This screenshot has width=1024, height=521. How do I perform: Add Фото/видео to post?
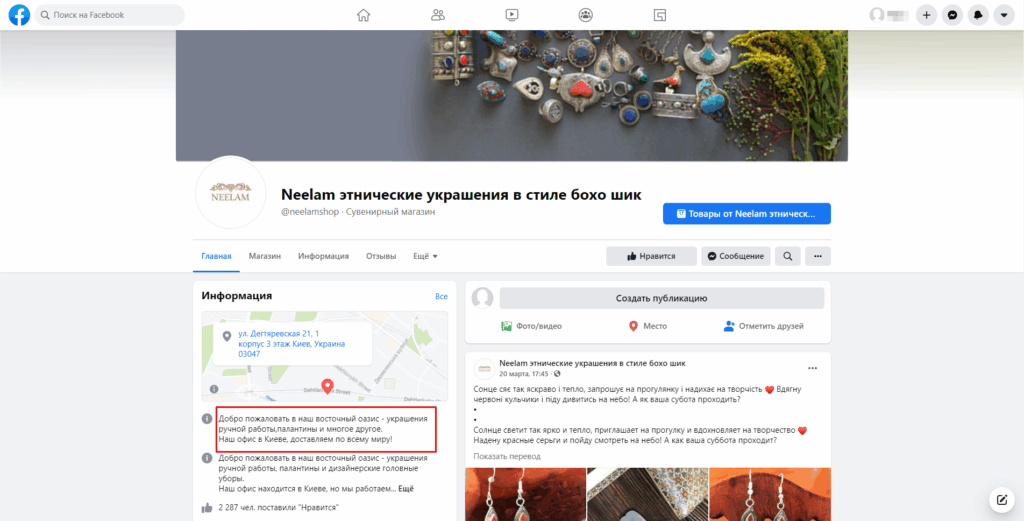tap(531, 326)
